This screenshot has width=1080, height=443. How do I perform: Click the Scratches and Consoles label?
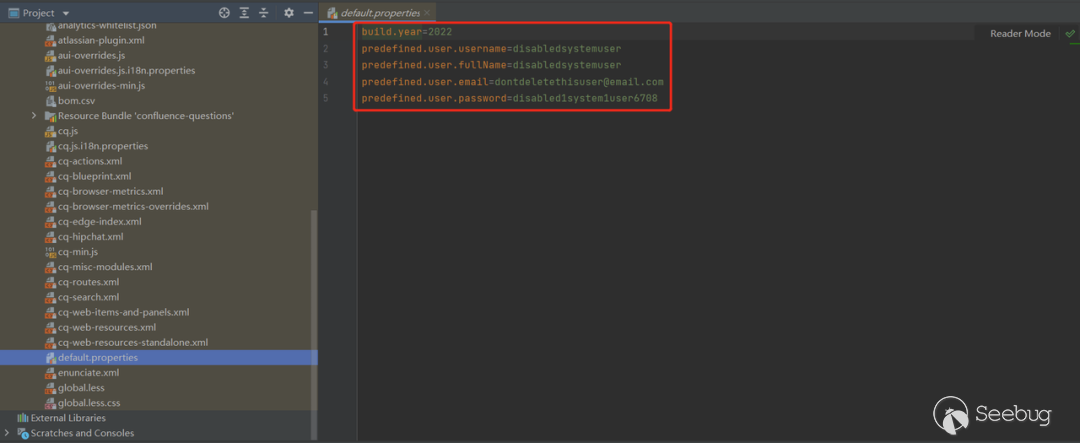pos(82,433)
